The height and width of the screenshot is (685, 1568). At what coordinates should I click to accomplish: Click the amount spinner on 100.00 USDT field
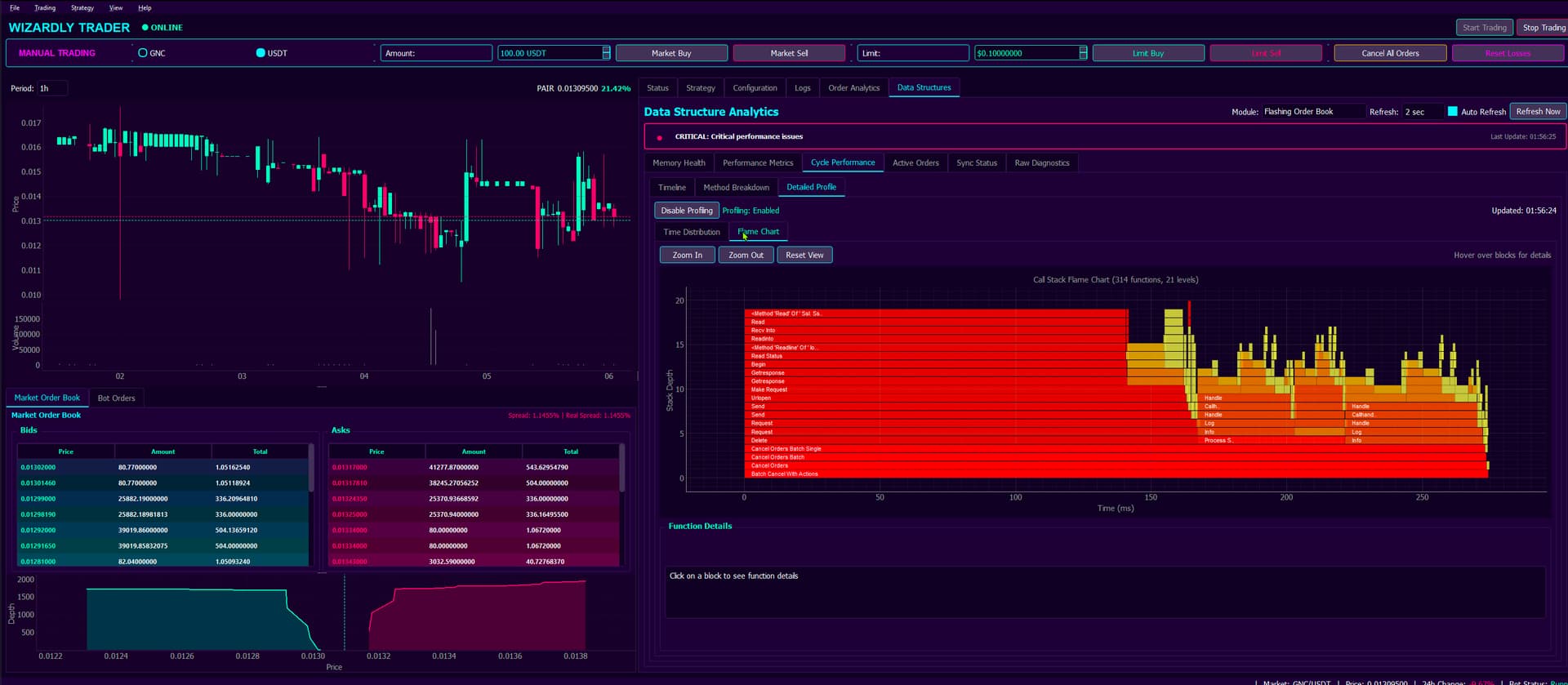pyautogui.click(x=606, y=53)
